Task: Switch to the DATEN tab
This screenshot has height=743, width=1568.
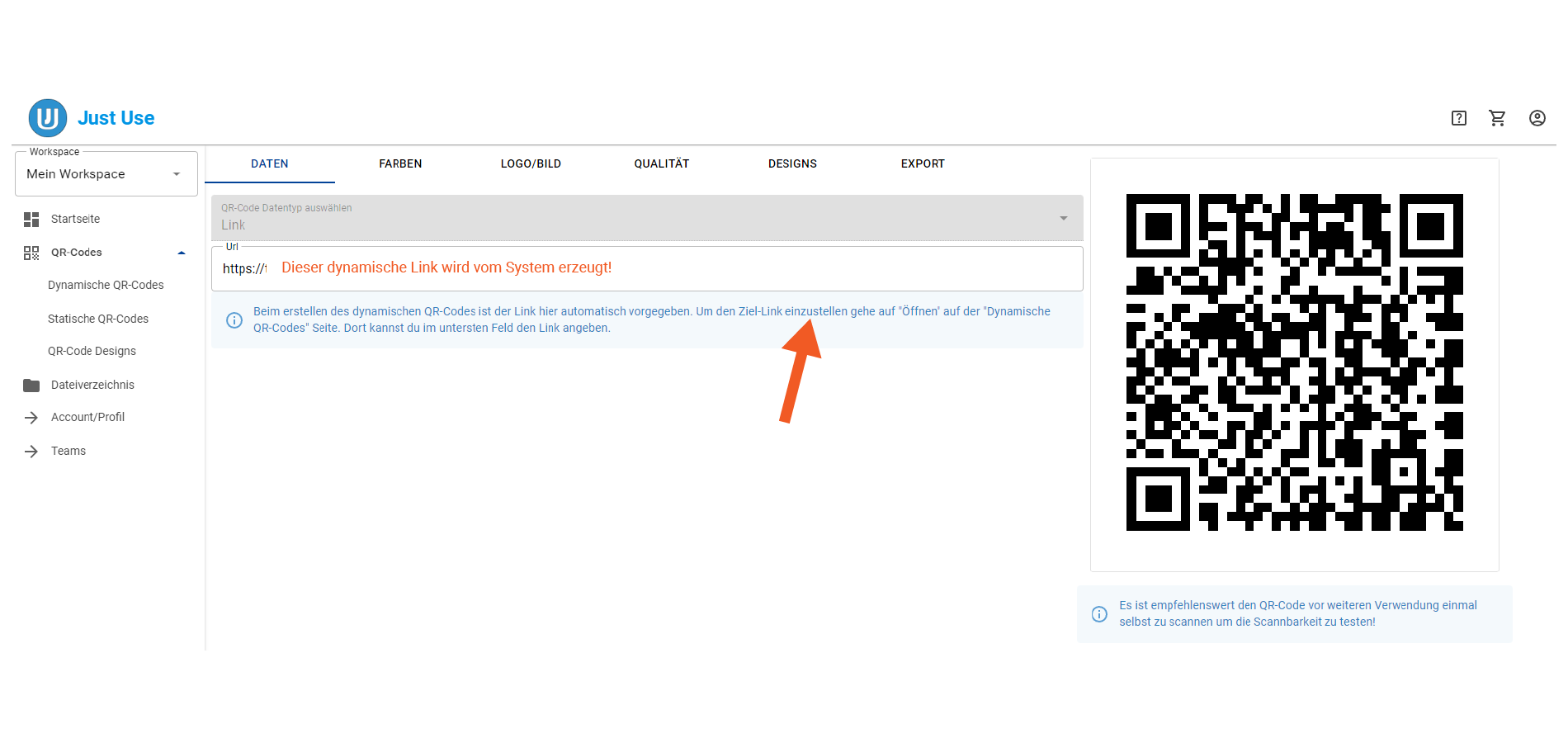Action: pos(270,163)
